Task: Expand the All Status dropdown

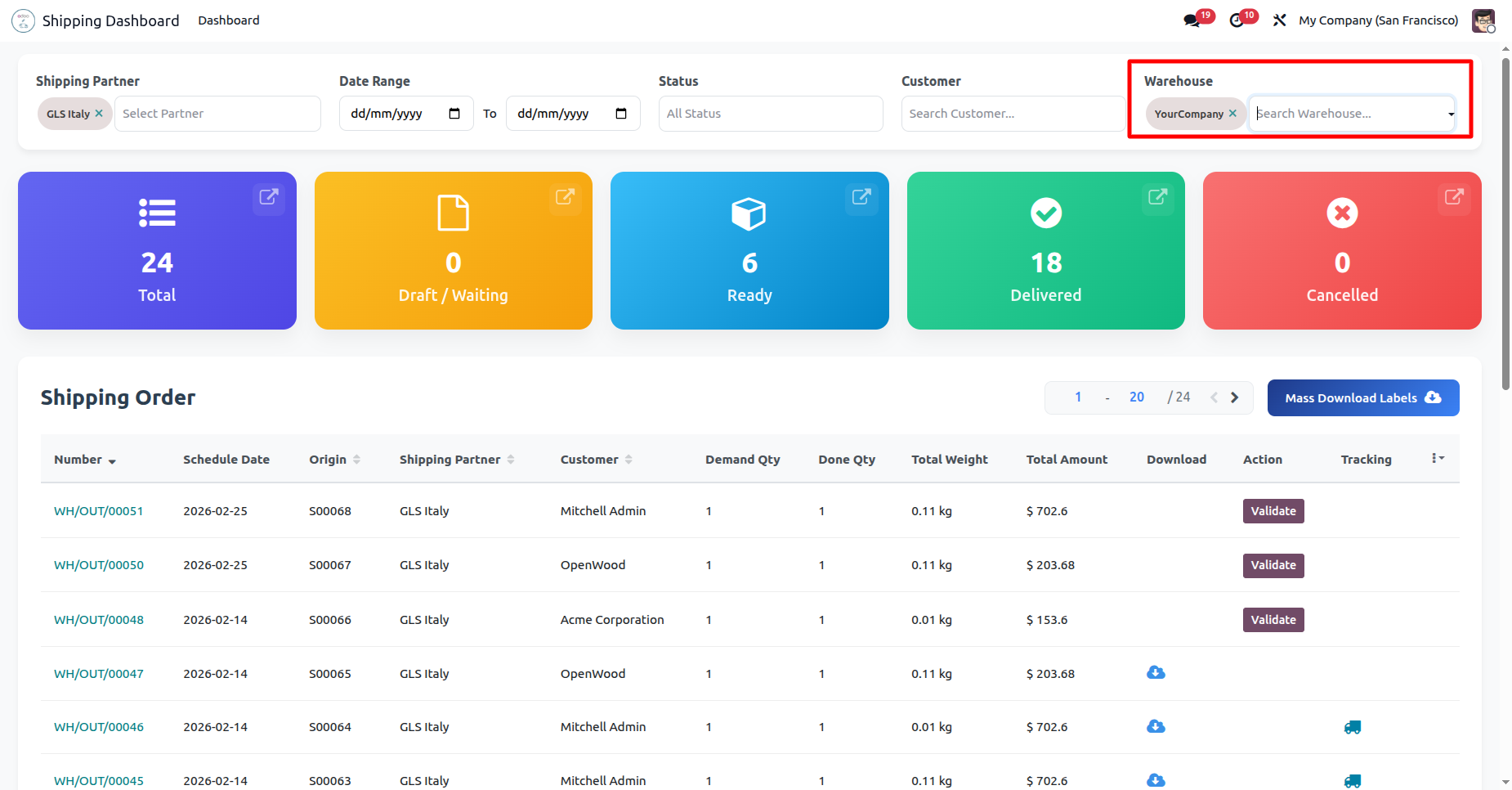Action: point(770,114)
